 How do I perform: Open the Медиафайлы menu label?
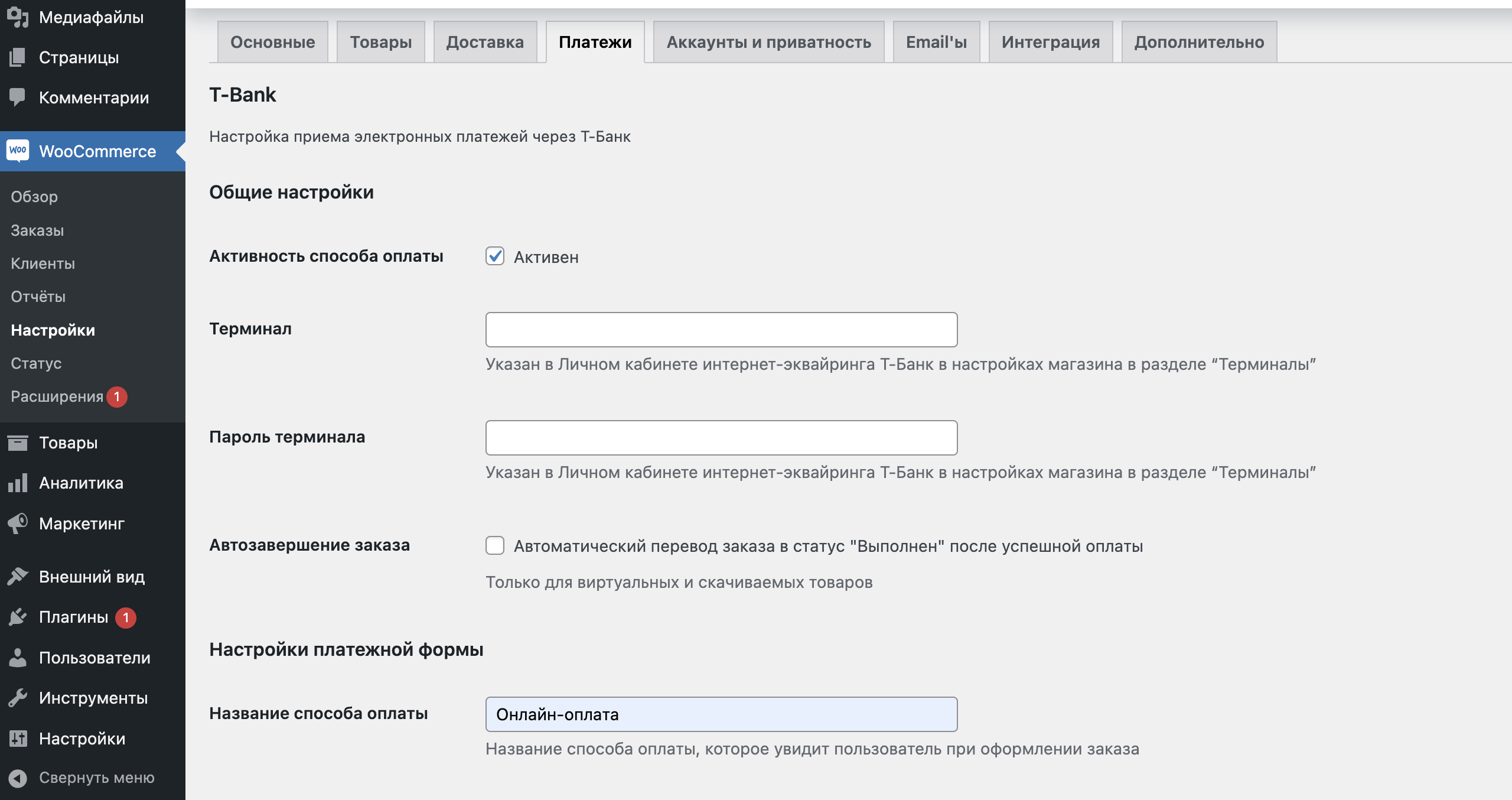click(92, 17)
